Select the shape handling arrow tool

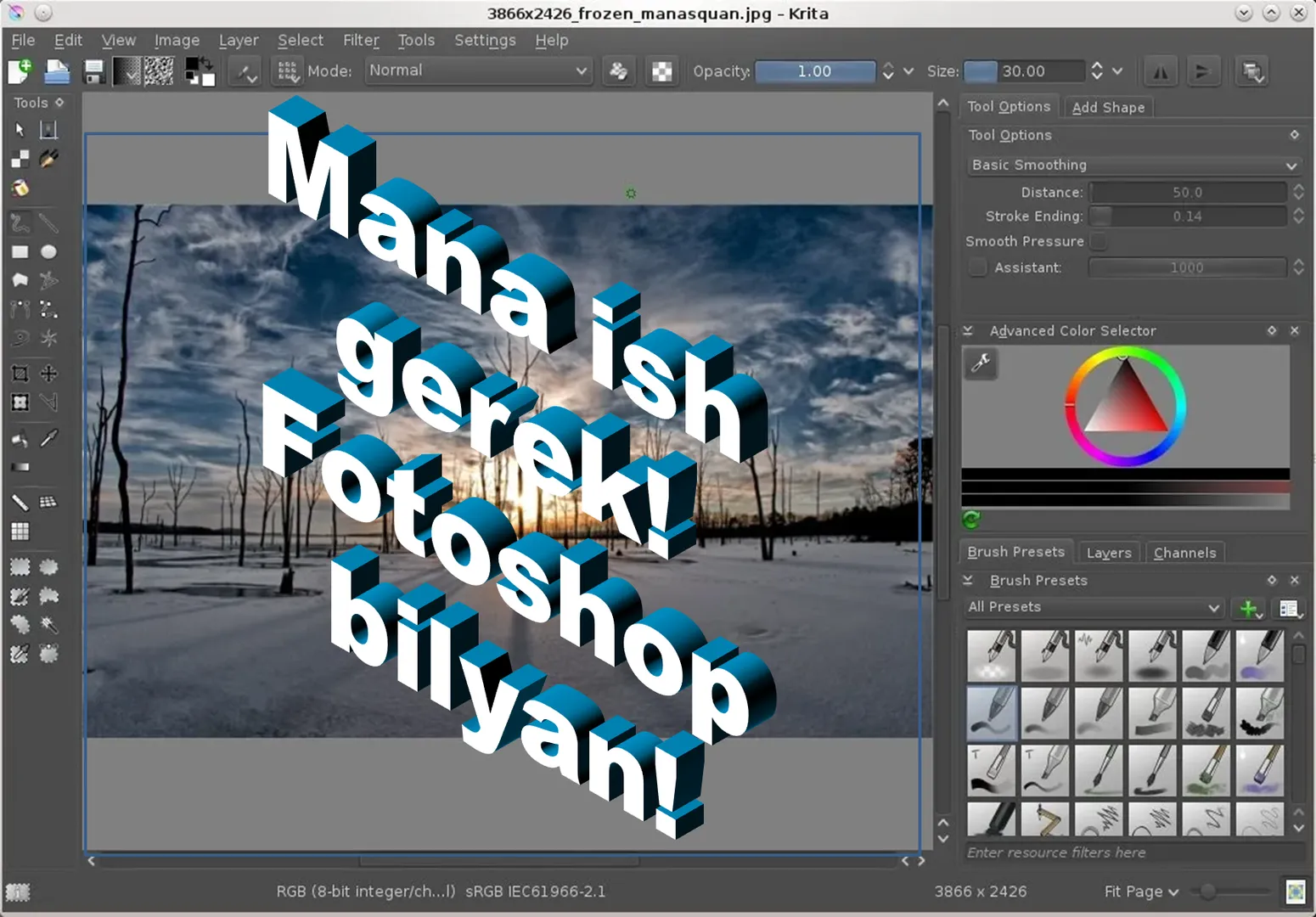[x=20, y=130]
